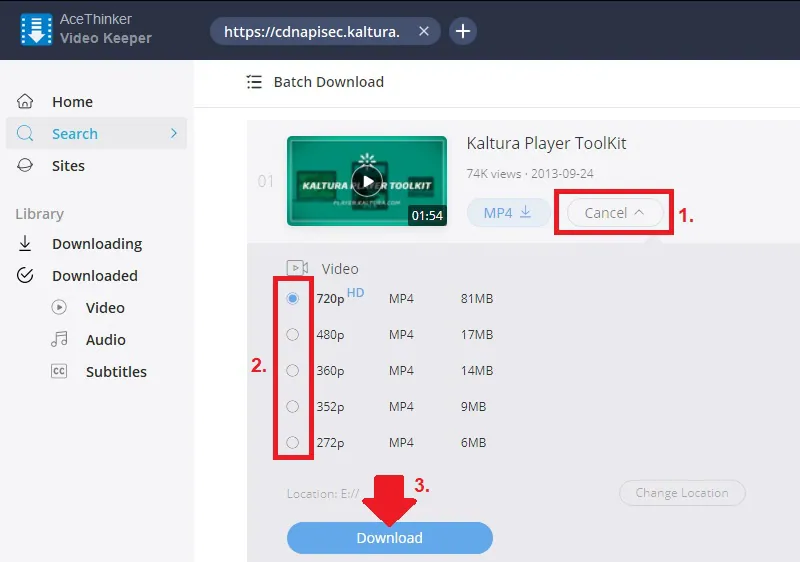The height and width of the screenshot is (562, 800).
Task: Click the HD label next to 720p
Action: [x=356, y=293]
